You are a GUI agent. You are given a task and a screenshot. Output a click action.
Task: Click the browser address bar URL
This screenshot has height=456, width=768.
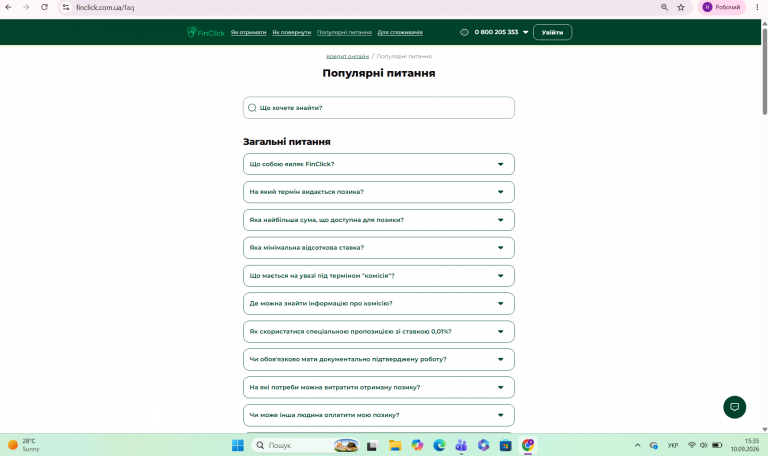(x=105, y=7)
